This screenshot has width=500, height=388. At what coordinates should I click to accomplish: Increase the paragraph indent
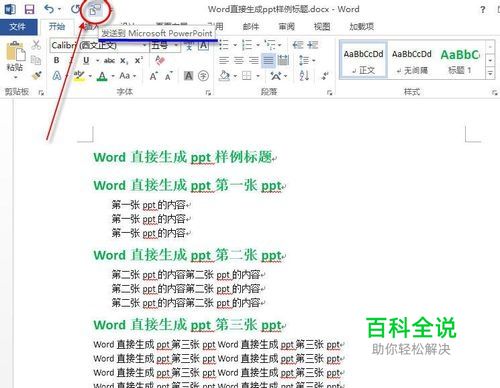coord(313,45)
